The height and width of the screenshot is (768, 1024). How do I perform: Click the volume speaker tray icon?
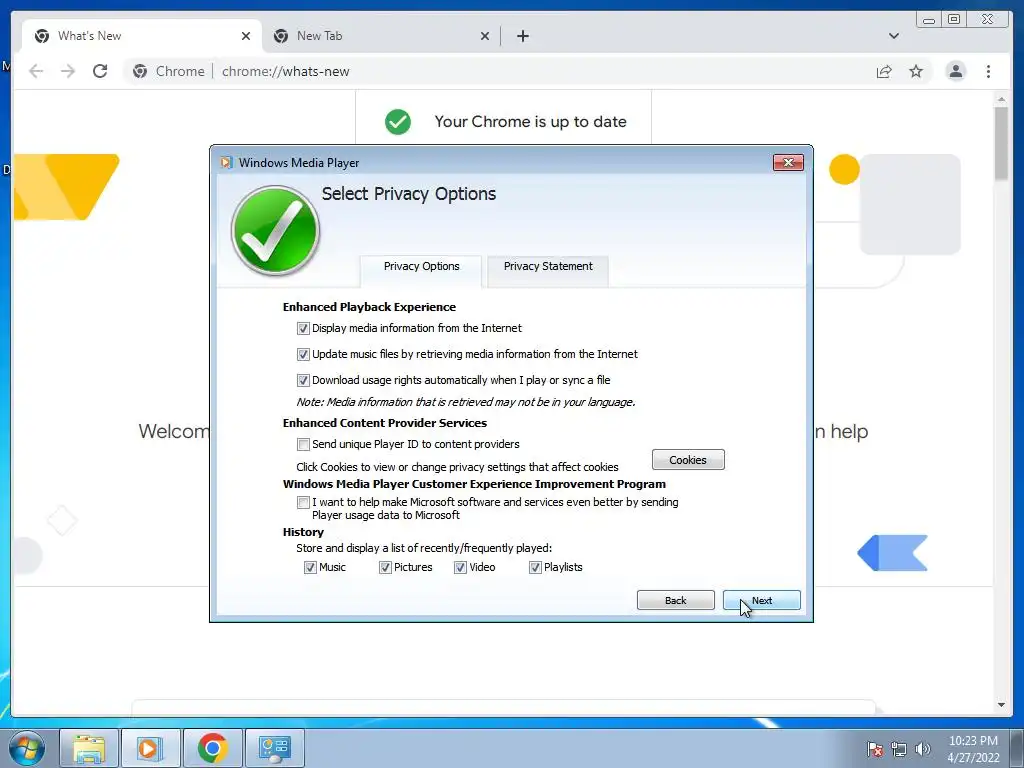(x=923, y=750)
